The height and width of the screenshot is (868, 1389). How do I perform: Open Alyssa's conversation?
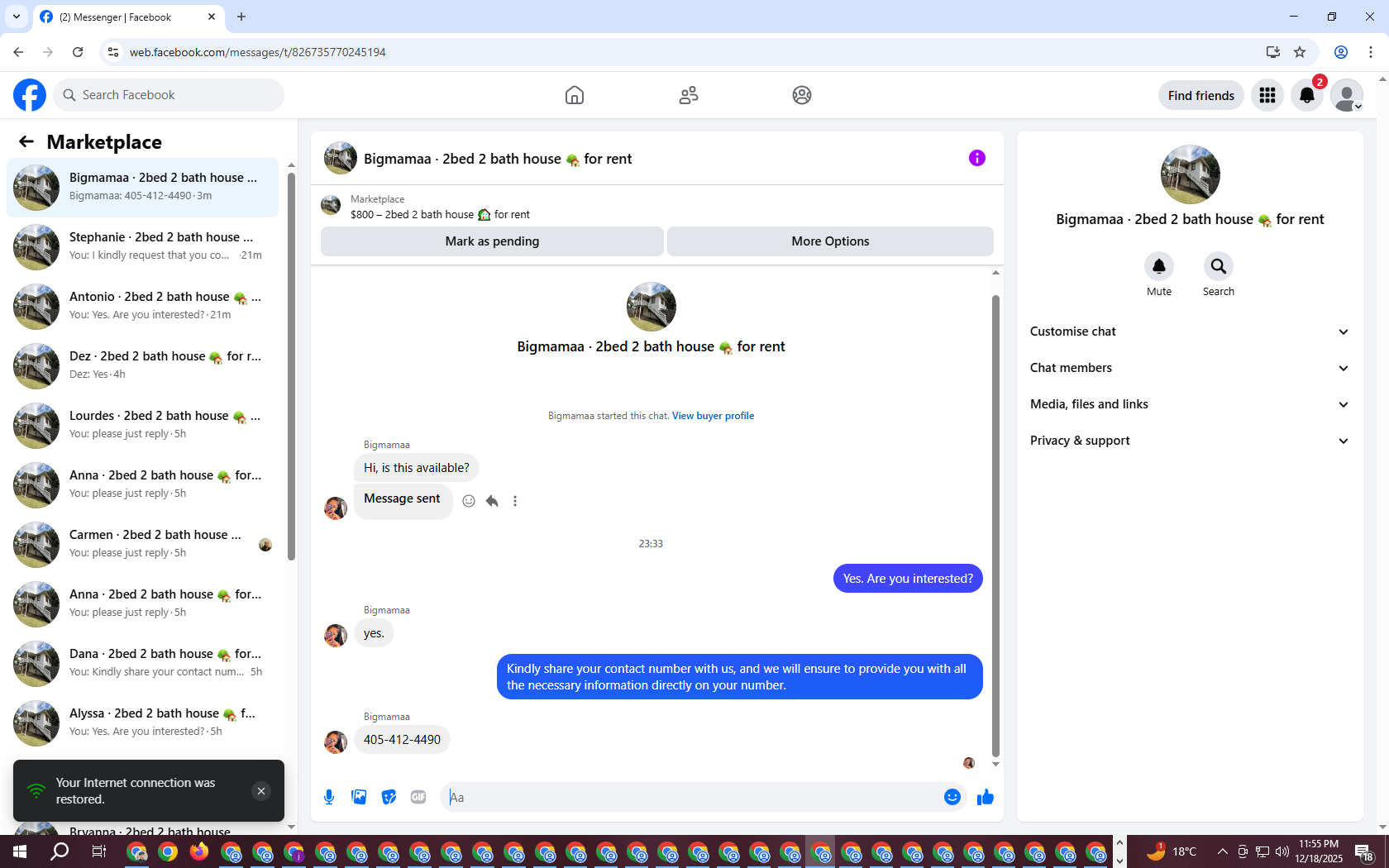point(142,723)
